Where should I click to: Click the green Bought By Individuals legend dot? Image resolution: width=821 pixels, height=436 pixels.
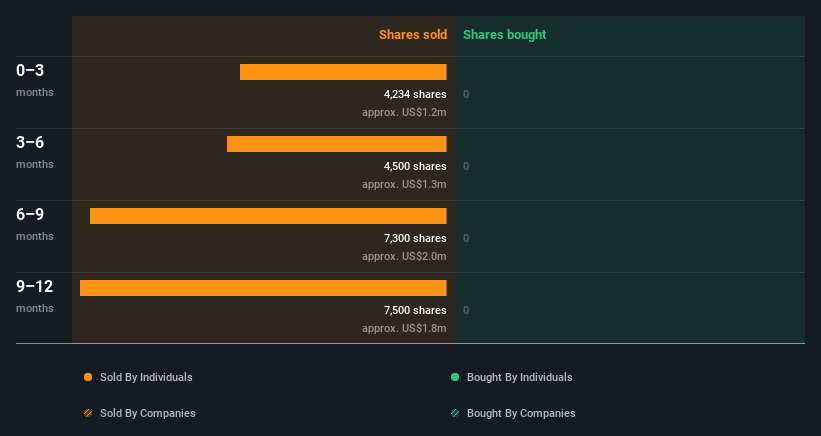click(x=455, y=377)
